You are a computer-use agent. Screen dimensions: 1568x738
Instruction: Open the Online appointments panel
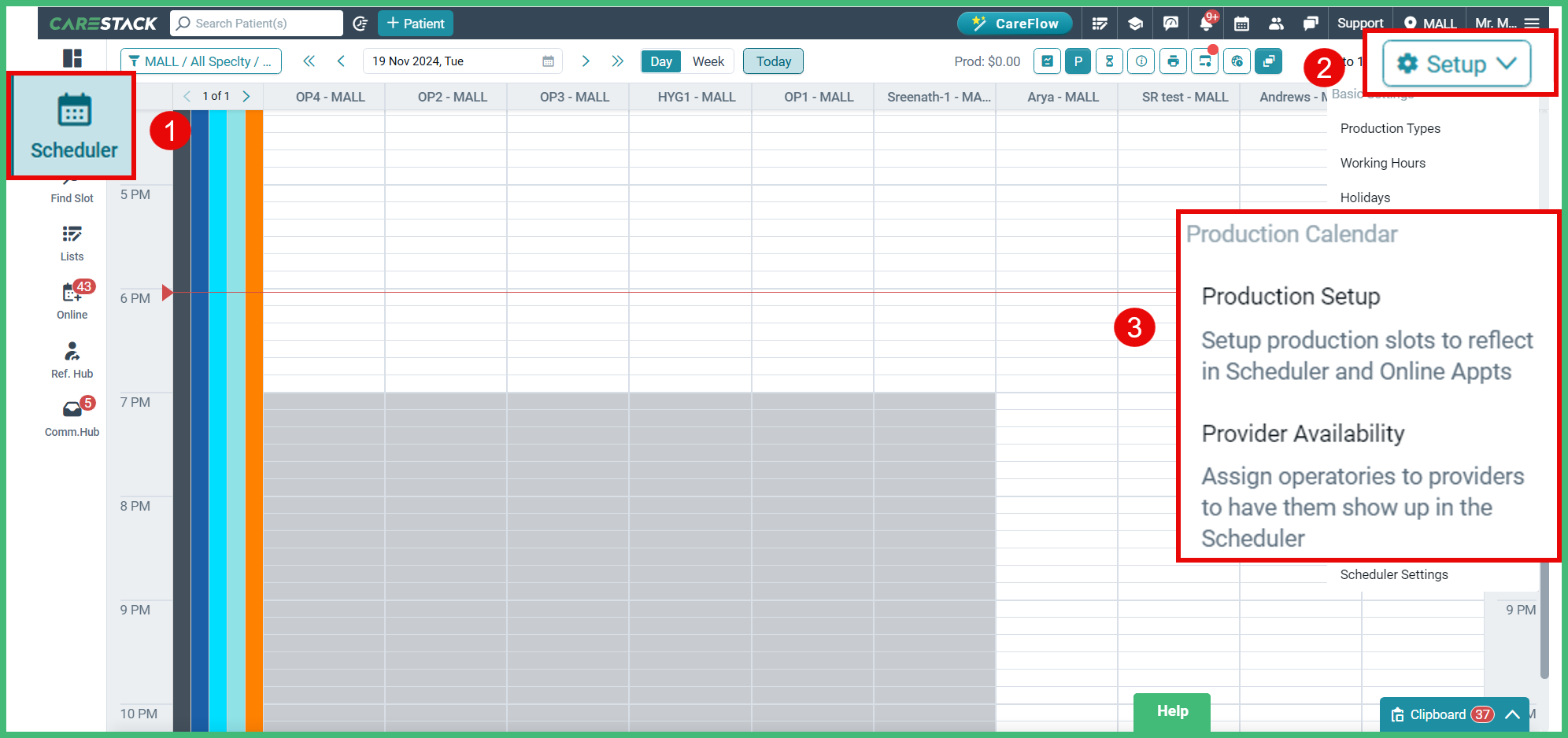72,297
